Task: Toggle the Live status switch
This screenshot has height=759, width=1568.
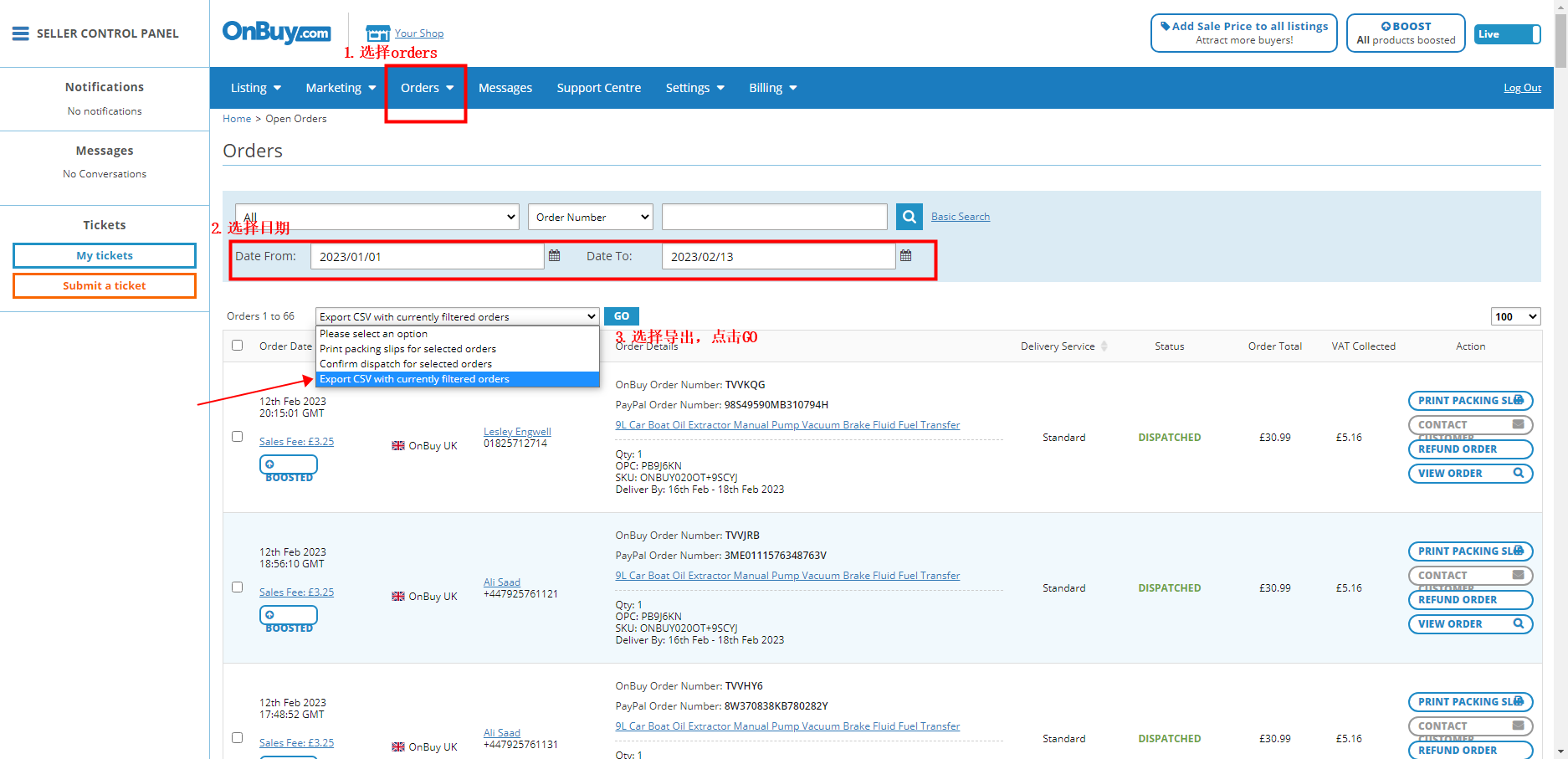Action: click(x=1507, y=34)
